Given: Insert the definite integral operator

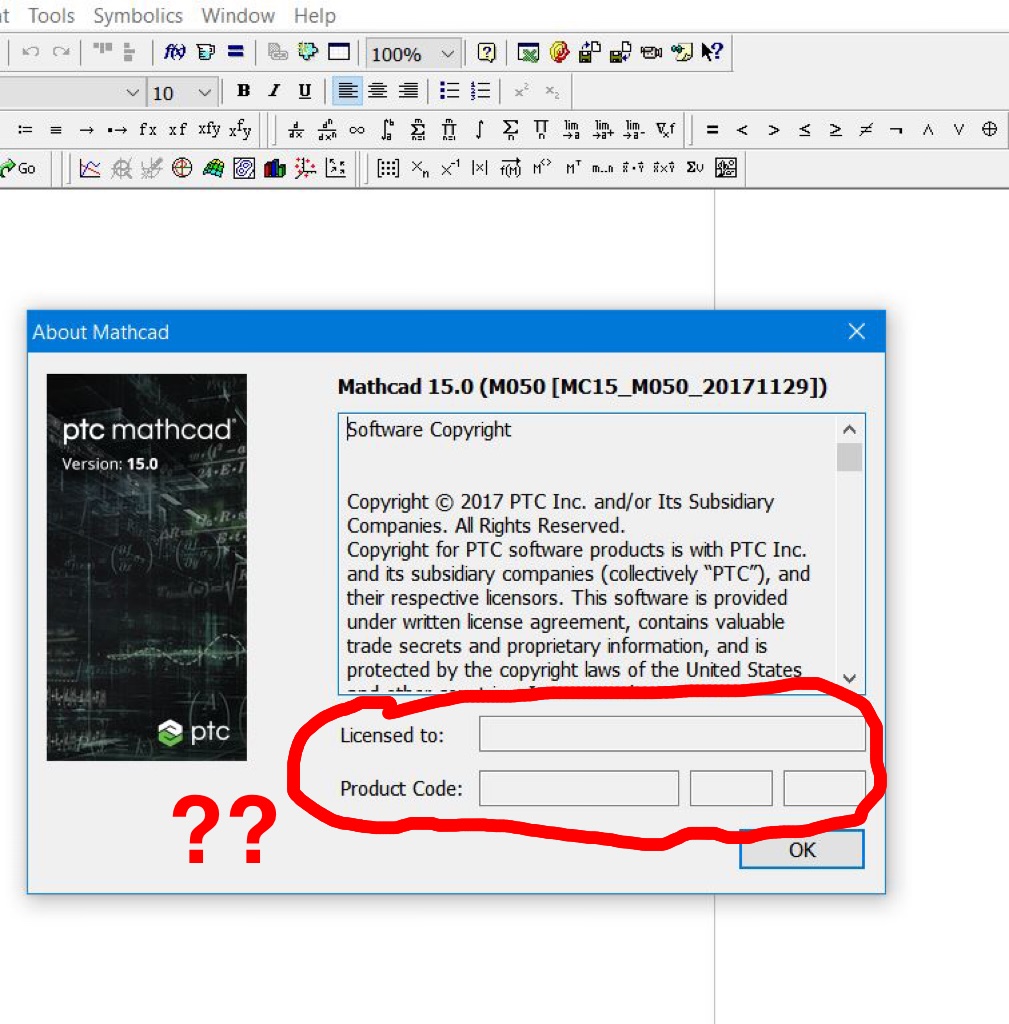Looking at the screenshot, I should point(388,129).
